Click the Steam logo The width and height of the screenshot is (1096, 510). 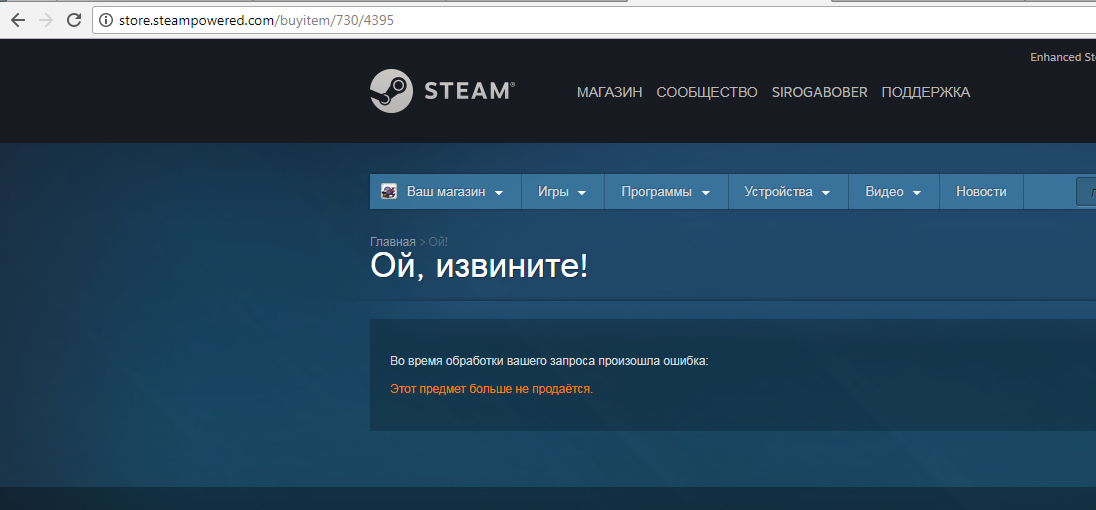click(x=442, y=91)
